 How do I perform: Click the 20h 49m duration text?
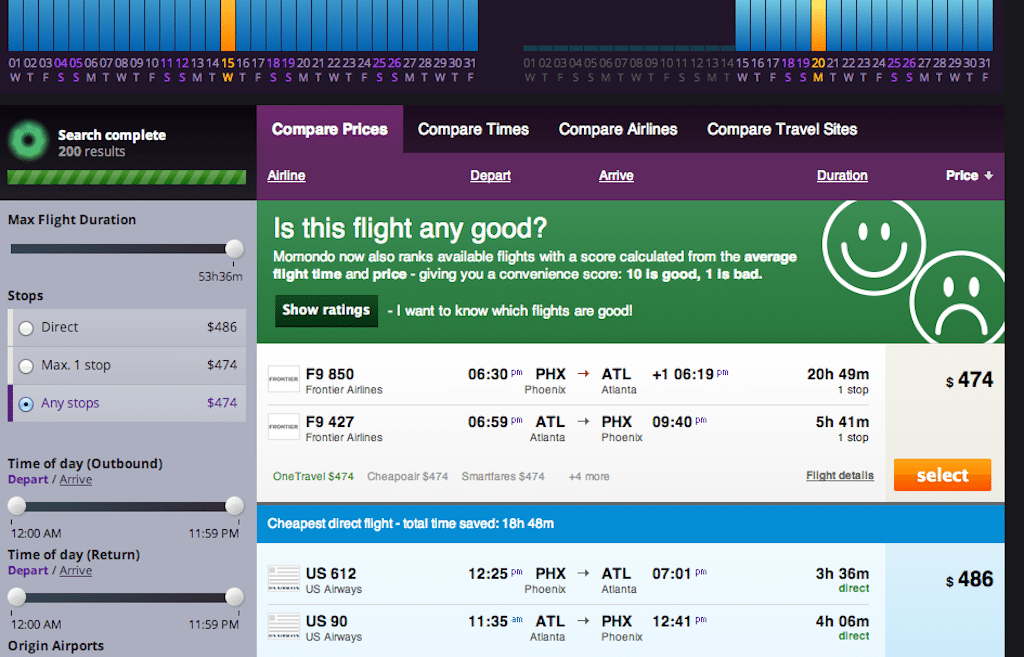(x=838, y=374)
